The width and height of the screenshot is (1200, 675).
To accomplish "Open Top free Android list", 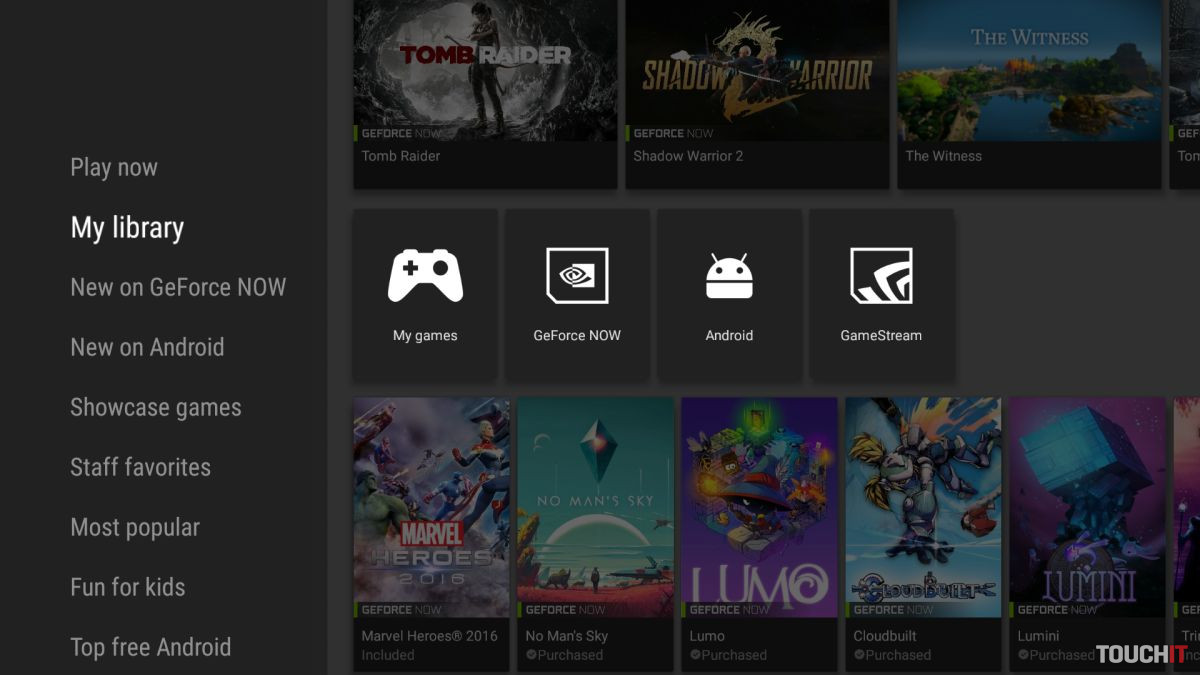I will [x=150, y=648].
